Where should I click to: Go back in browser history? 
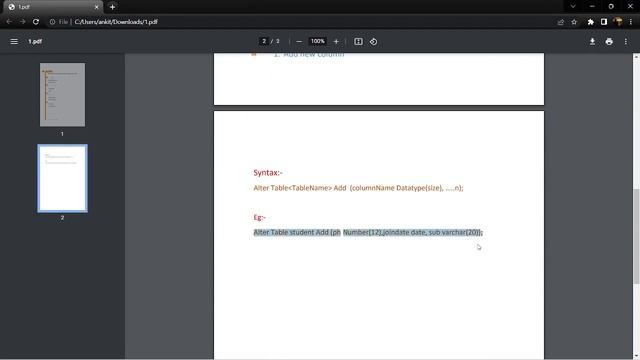[9, 22]
